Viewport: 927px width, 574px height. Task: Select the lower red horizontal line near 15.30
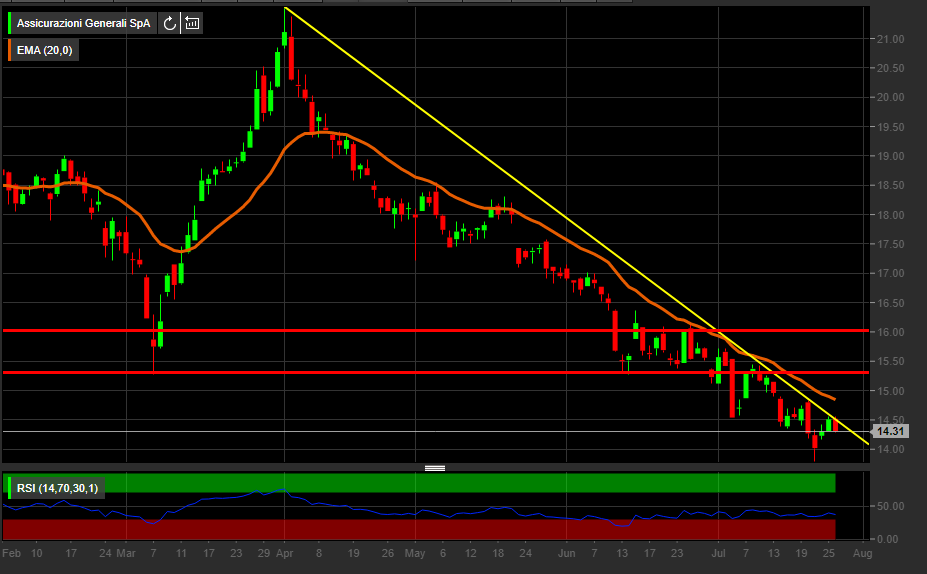[300, 372]
